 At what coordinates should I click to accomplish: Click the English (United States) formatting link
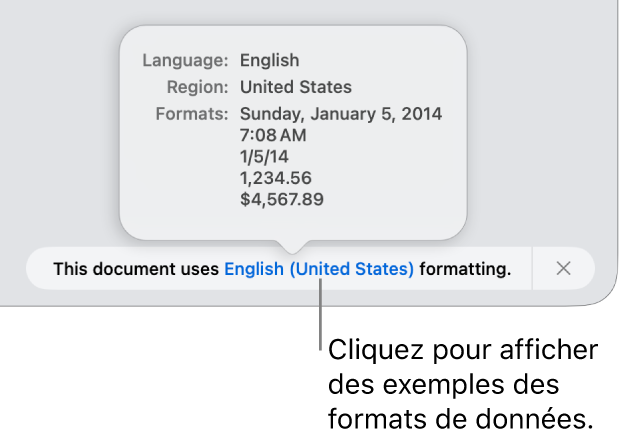click(318, 268)
